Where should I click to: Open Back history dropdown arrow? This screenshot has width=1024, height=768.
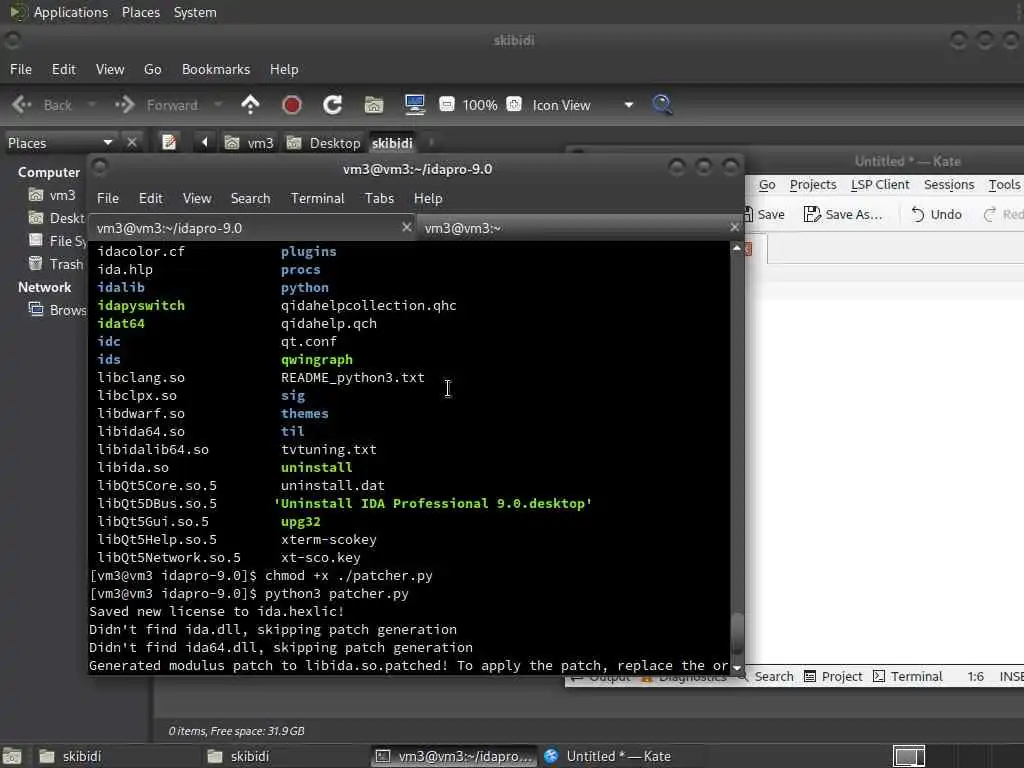(91, 104)
